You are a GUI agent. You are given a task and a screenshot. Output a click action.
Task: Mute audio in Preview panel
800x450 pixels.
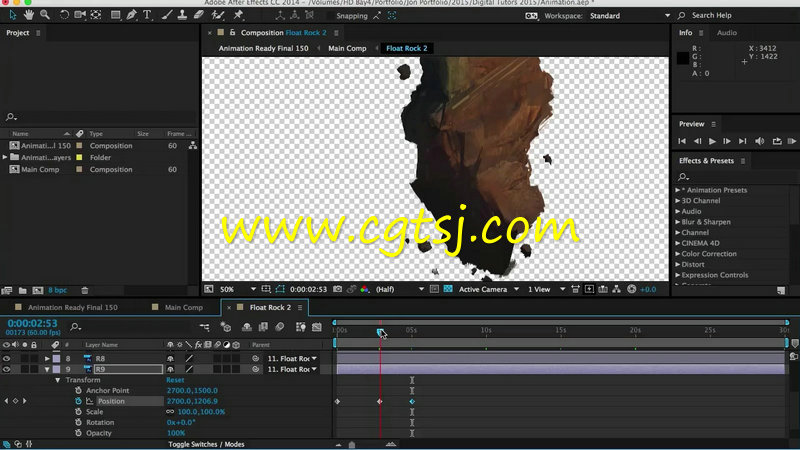pyautogui.click(x=760, y=141)
